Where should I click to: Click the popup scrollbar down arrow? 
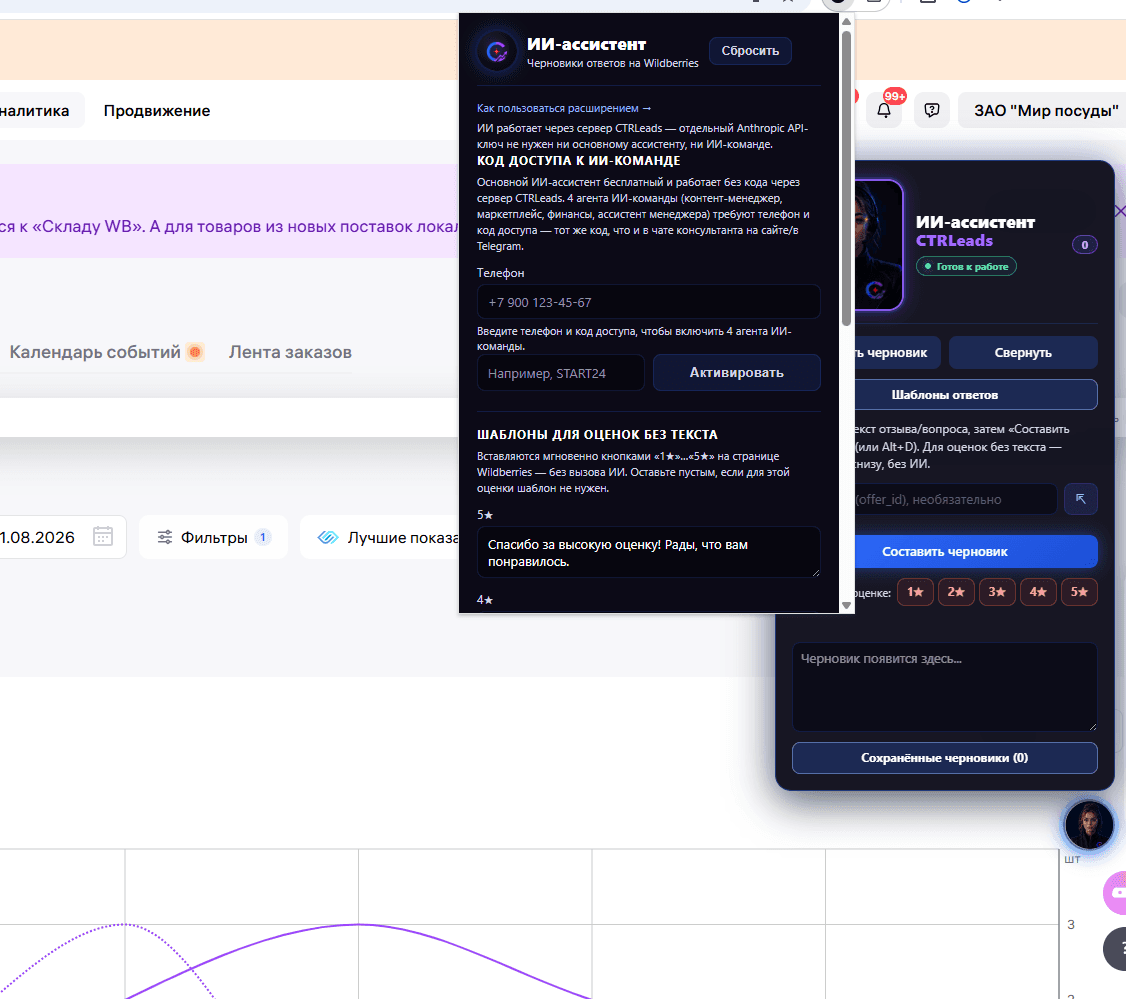[x=847, y=605]
